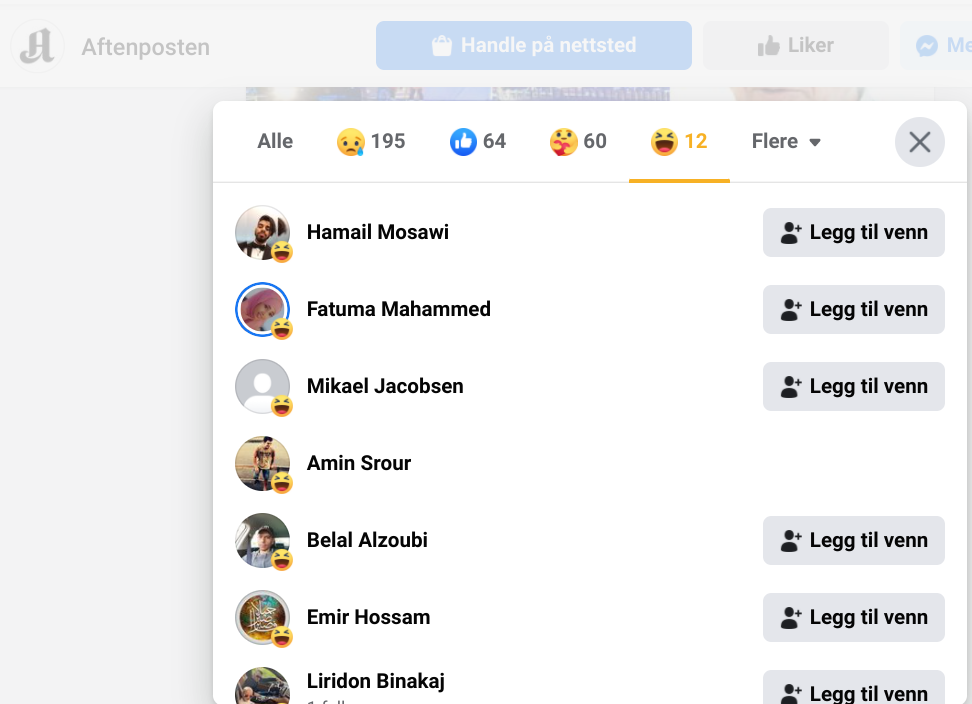Expand the Flere reactions dropdown
972x704 pixels.
click(786, 142)
